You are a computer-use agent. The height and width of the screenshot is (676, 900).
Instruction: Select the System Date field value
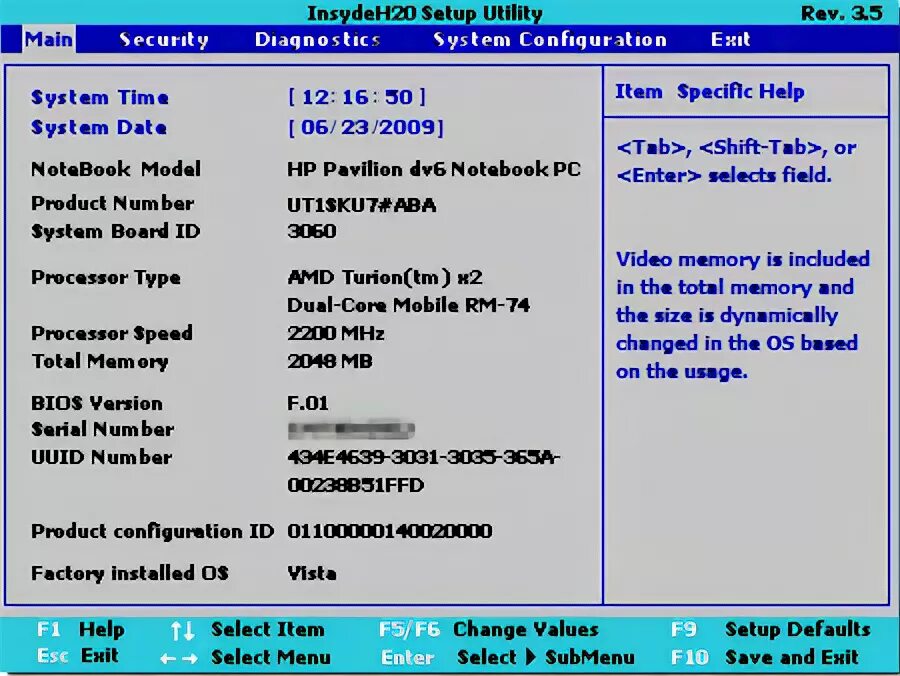pyautogui.click(x=366, y=127)
